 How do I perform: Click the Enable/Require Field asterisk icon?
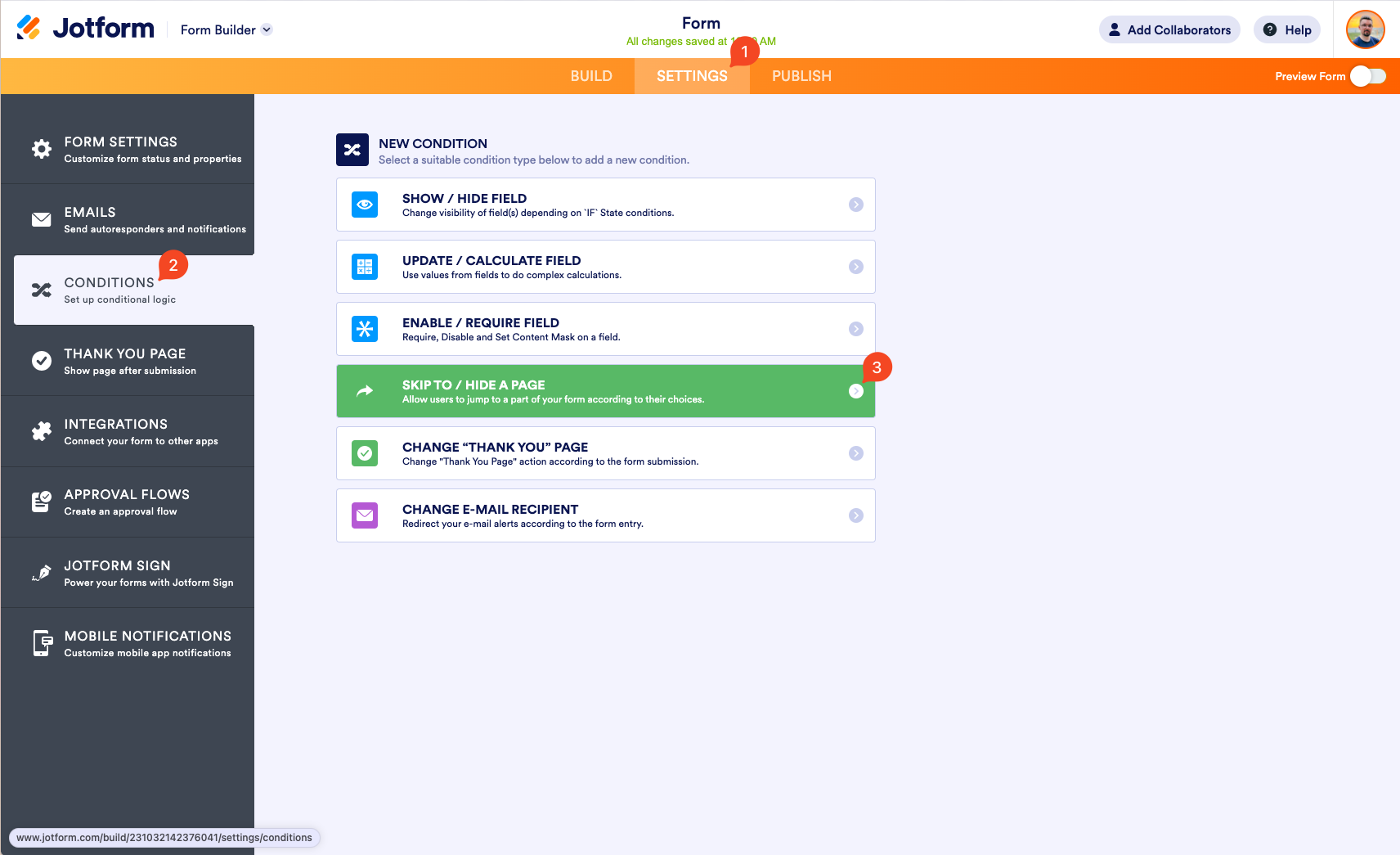(365, 329)
